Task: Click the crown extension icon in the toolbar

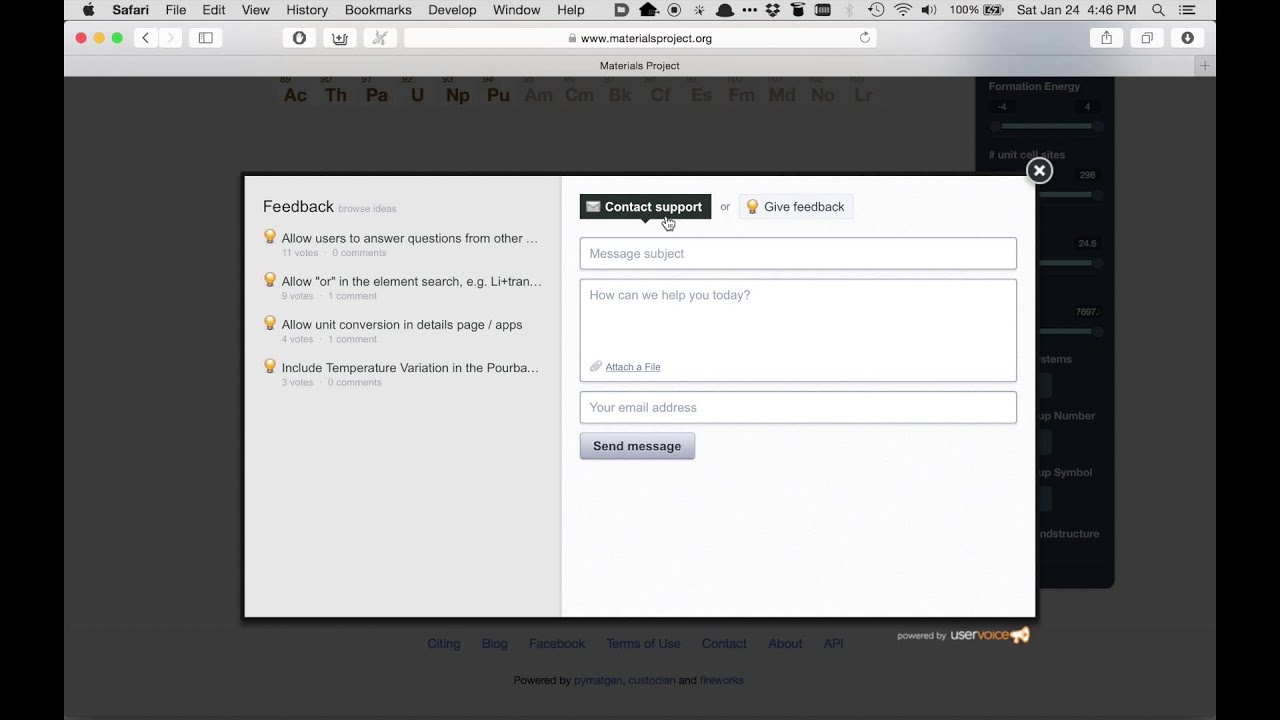Action: pyautogui.click(x=339, y=38)
